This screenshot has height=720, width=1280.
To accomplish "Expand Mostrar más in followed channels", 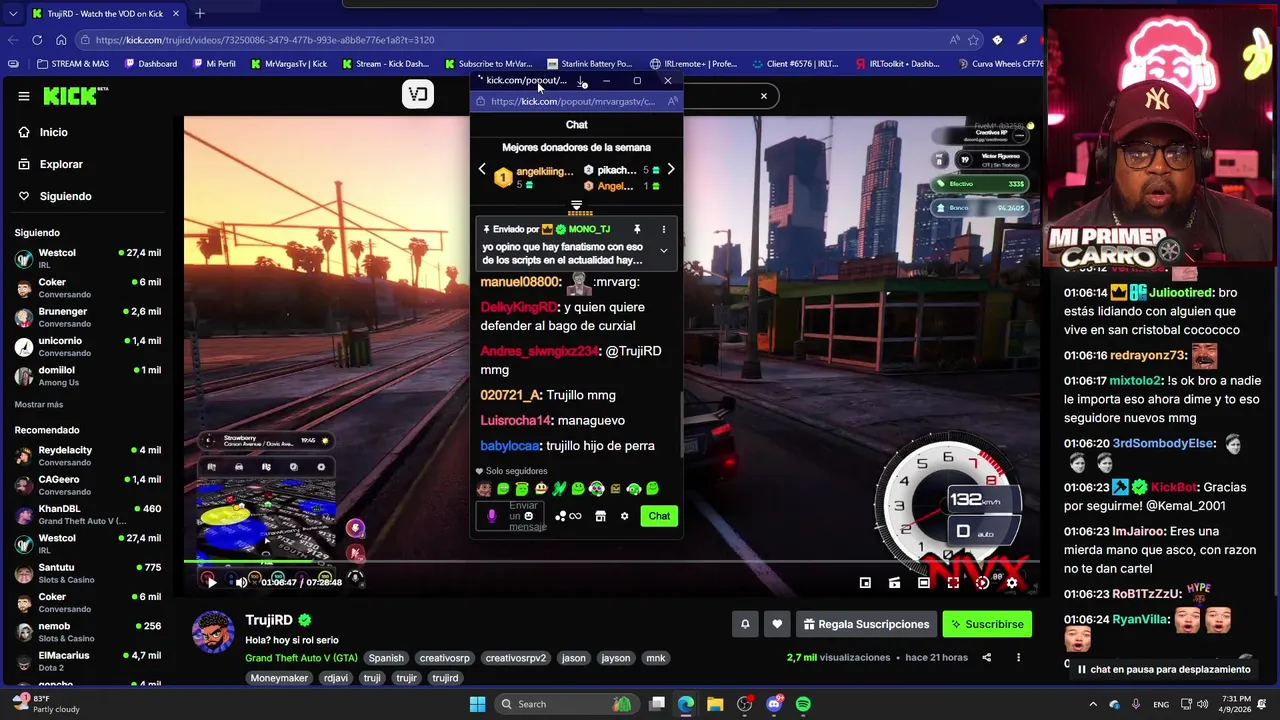I will click(x=39, y=404).
